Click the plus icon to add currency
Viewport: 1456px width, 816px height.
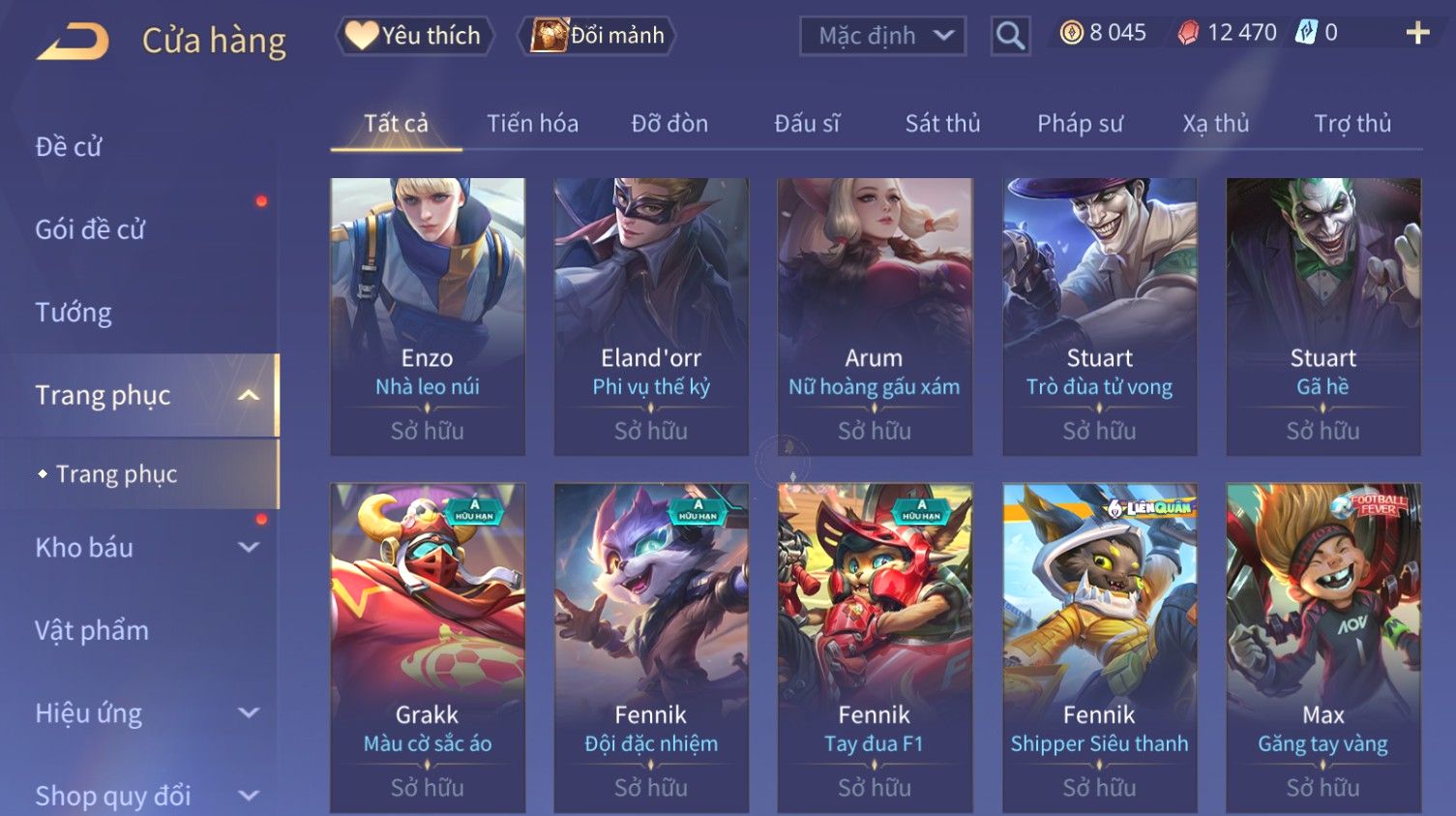pyautogui.click(x=1417, y=33)
